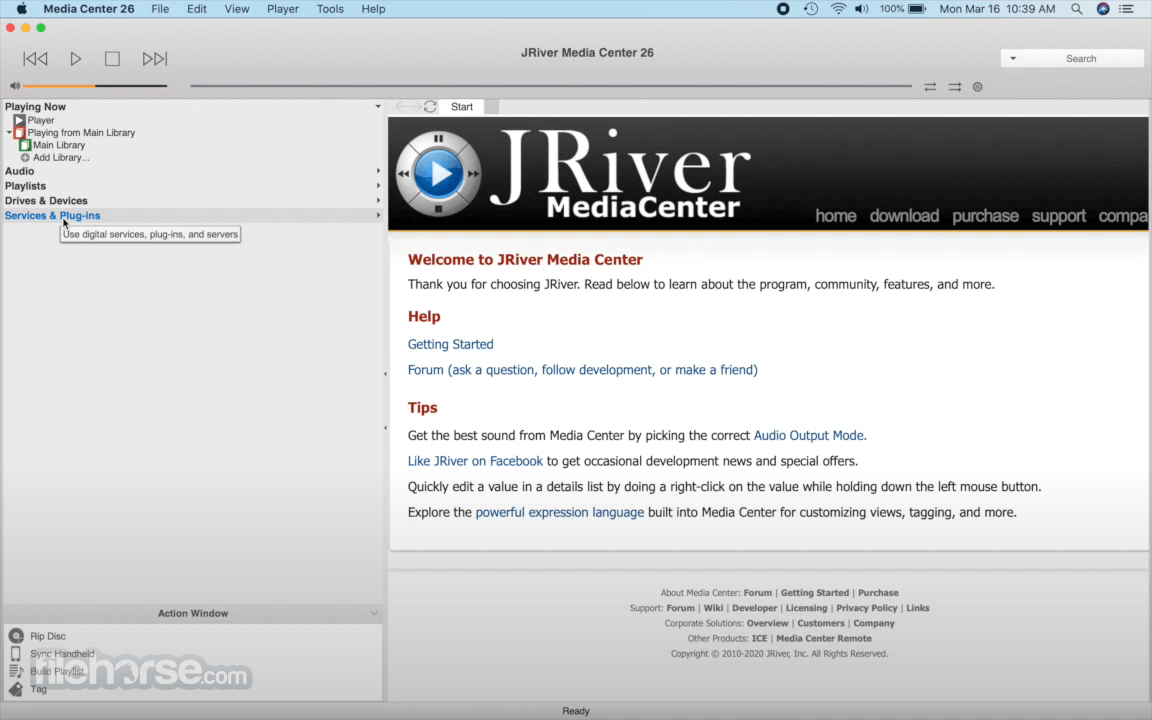Click the Wiki footer link

713,608
